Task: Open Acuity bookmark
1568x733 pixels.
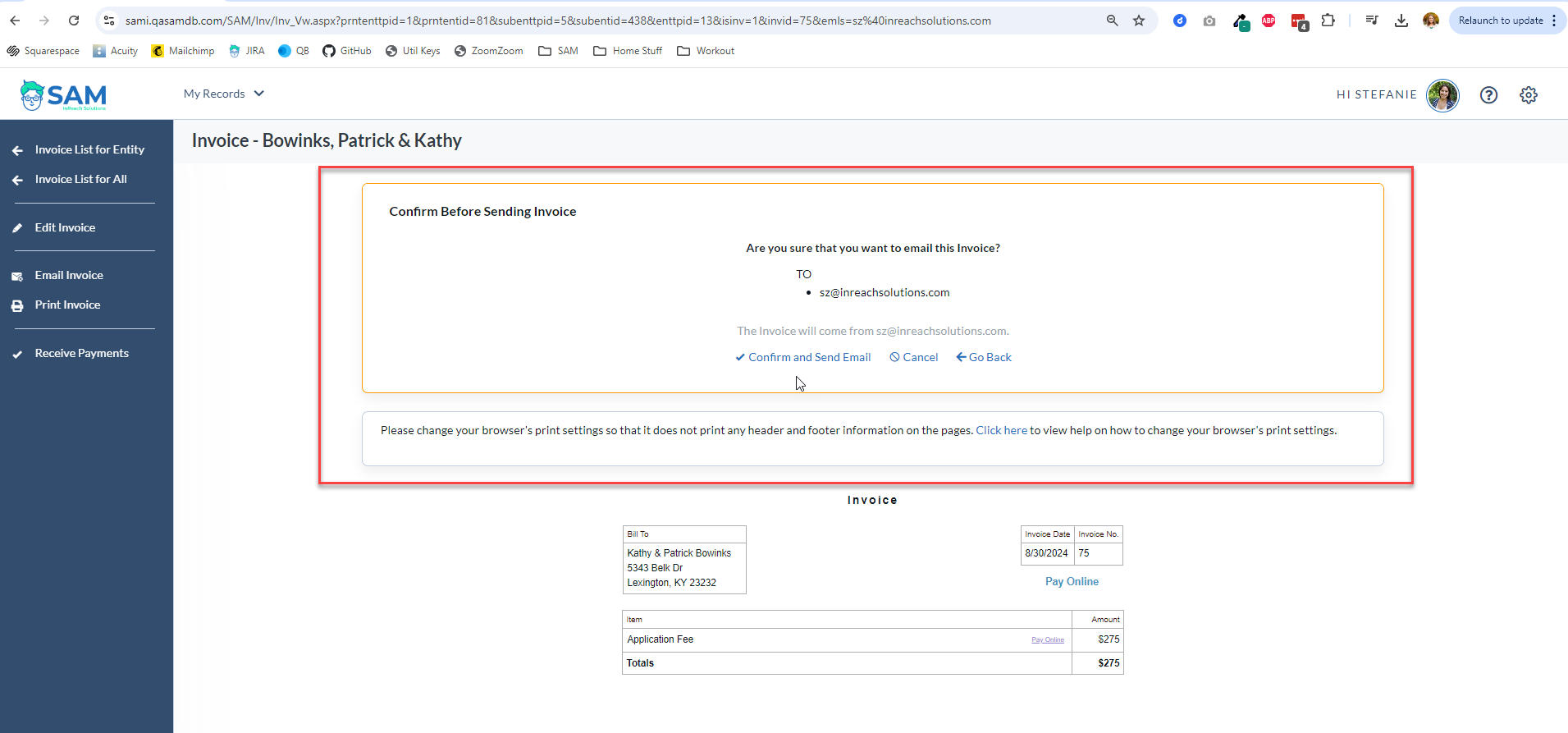Action: [115, 51]
